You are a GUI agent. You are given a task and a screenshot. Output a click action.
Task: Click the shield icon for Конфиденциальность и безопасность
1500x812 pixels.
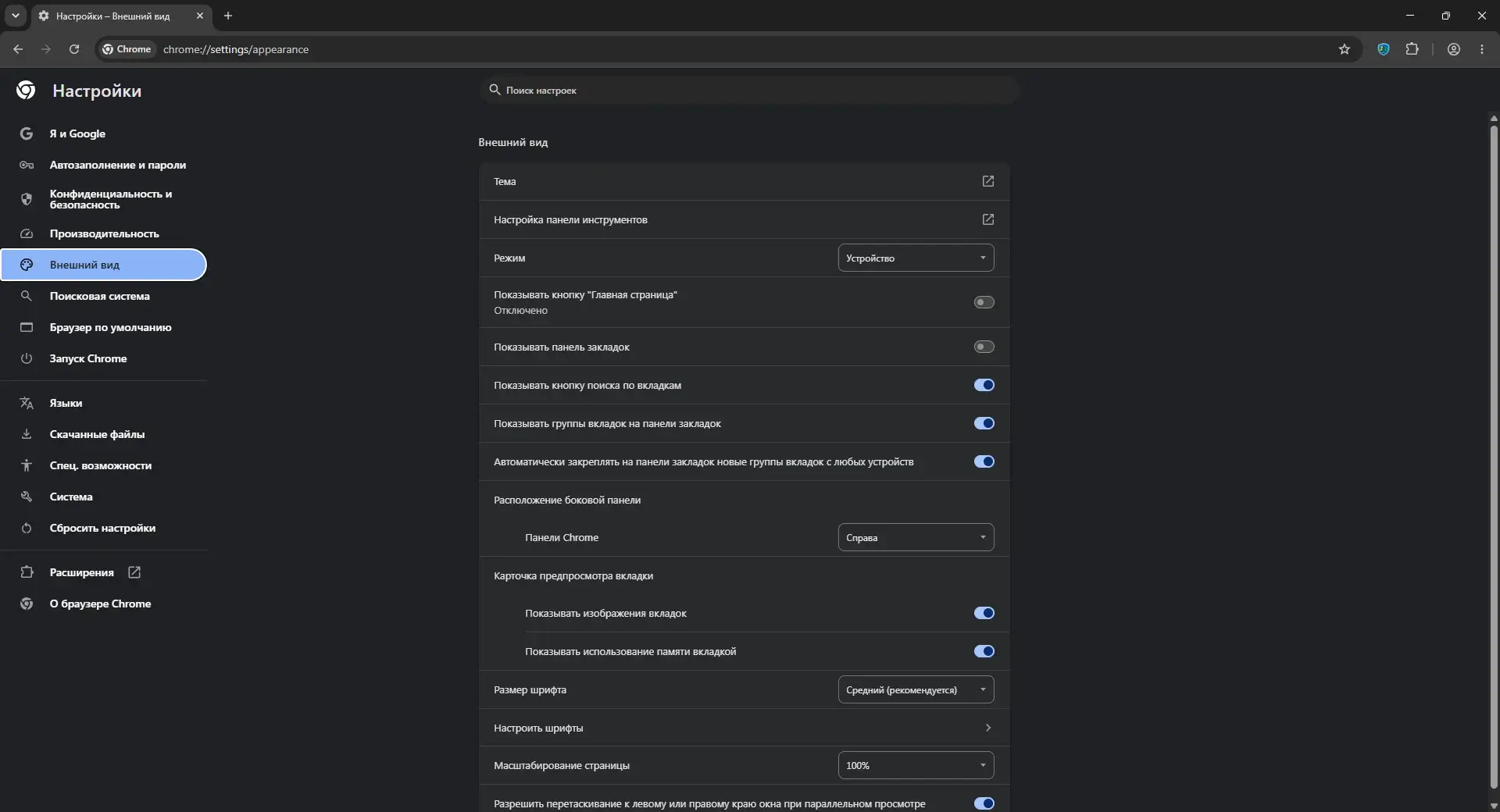point(27,199)
